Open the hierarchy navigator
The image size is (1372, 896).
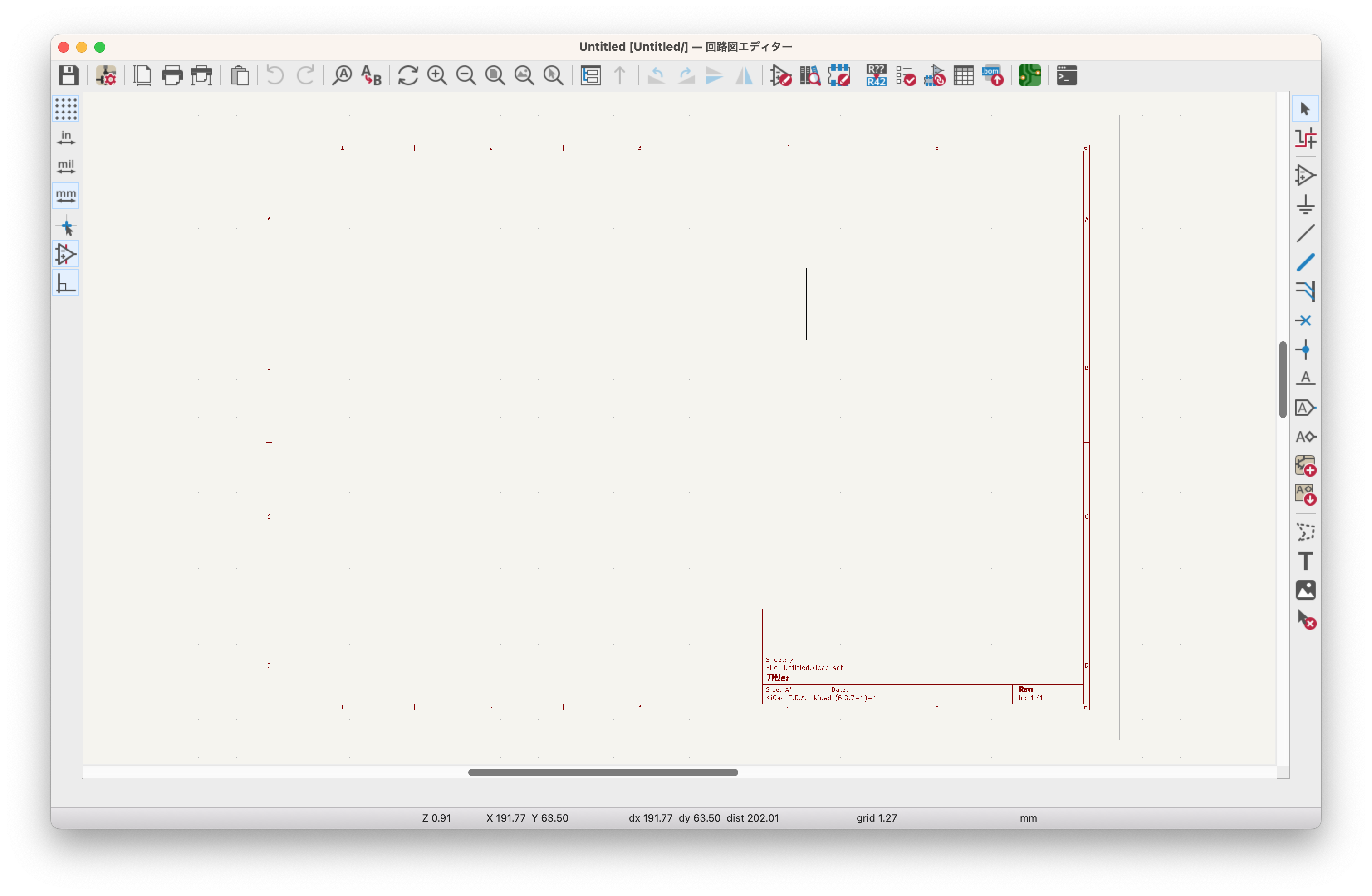click(591, 75)
